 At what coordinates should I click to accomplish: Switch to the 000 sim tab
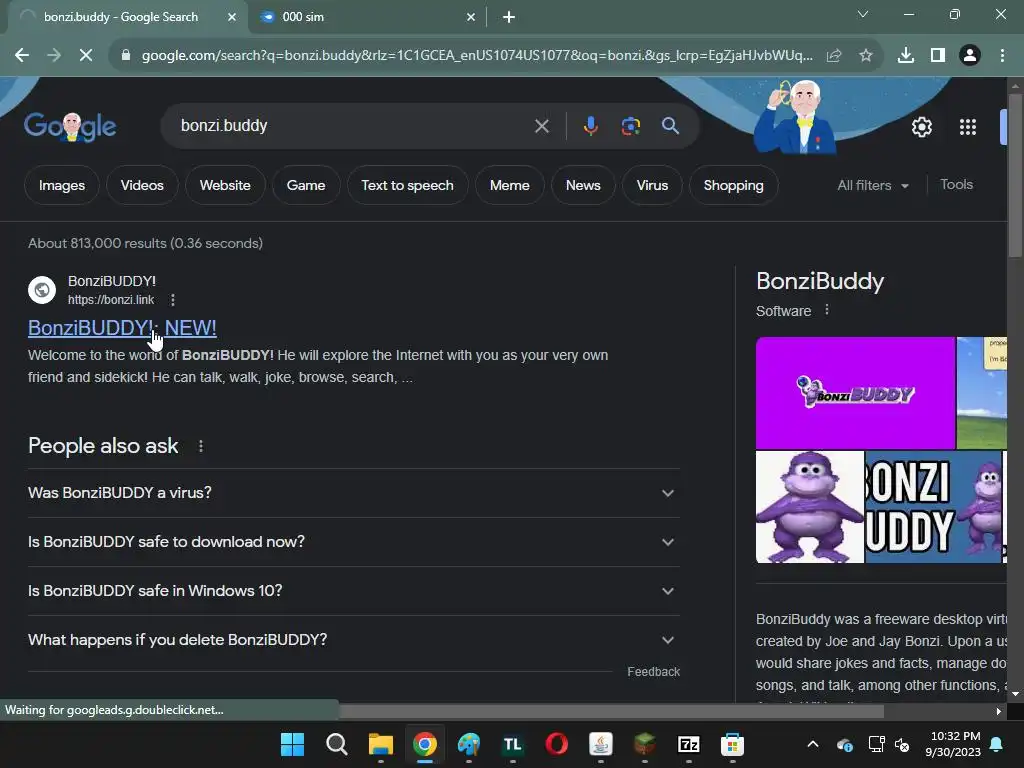tap(368, 17)
